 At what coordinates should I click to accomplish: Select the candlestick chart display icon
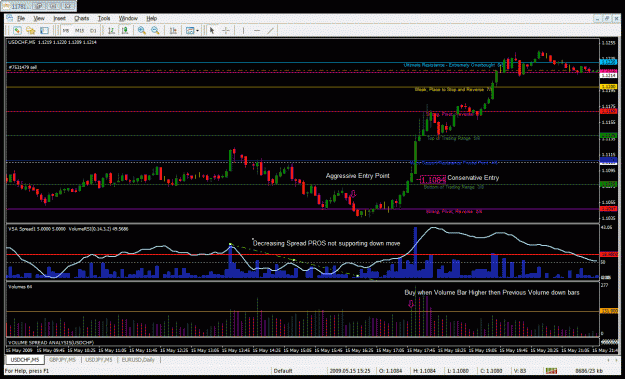point(125,30)
